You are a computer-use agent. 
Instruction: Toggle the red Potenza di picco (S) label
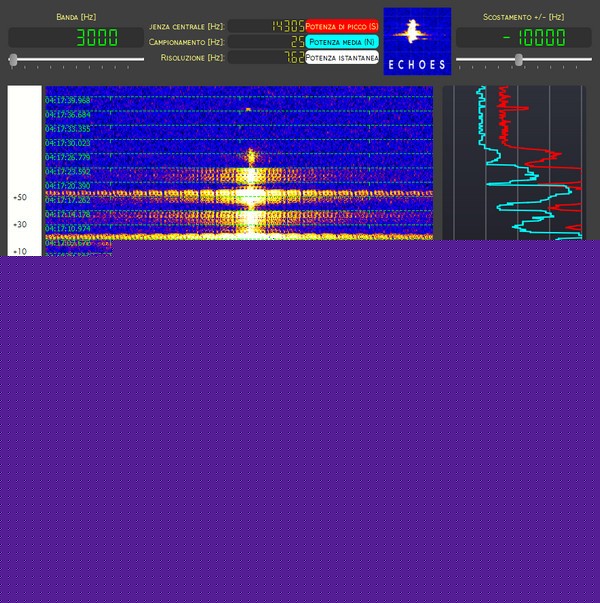(342, 26)
